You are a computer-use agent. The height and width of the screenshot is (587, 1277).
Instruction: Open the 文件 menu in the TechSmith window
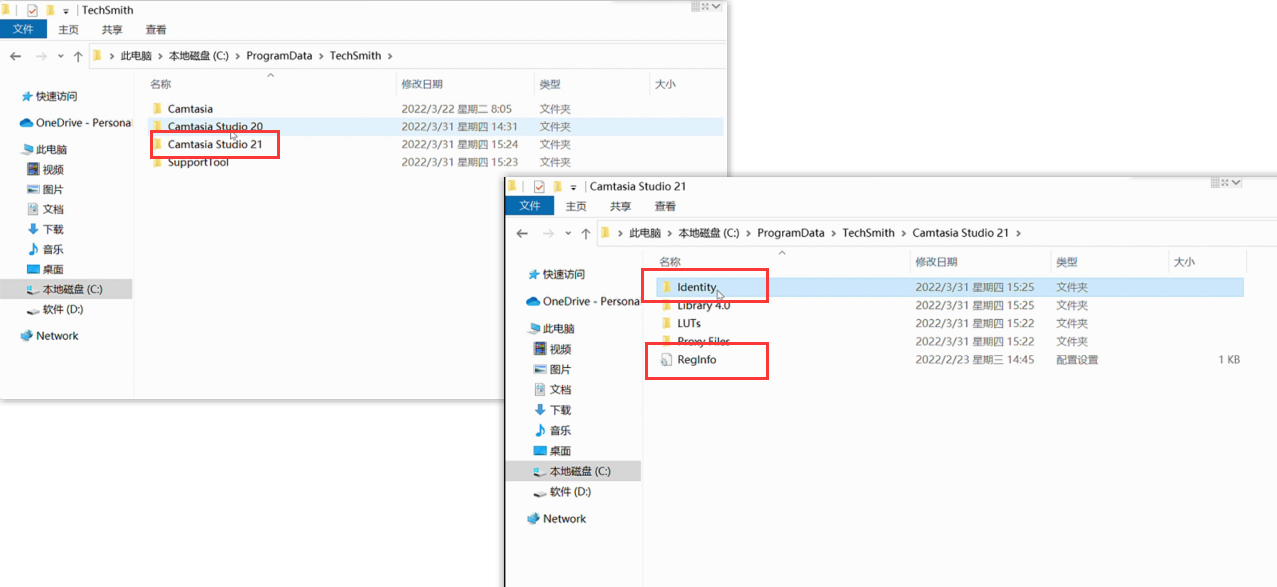23,30
